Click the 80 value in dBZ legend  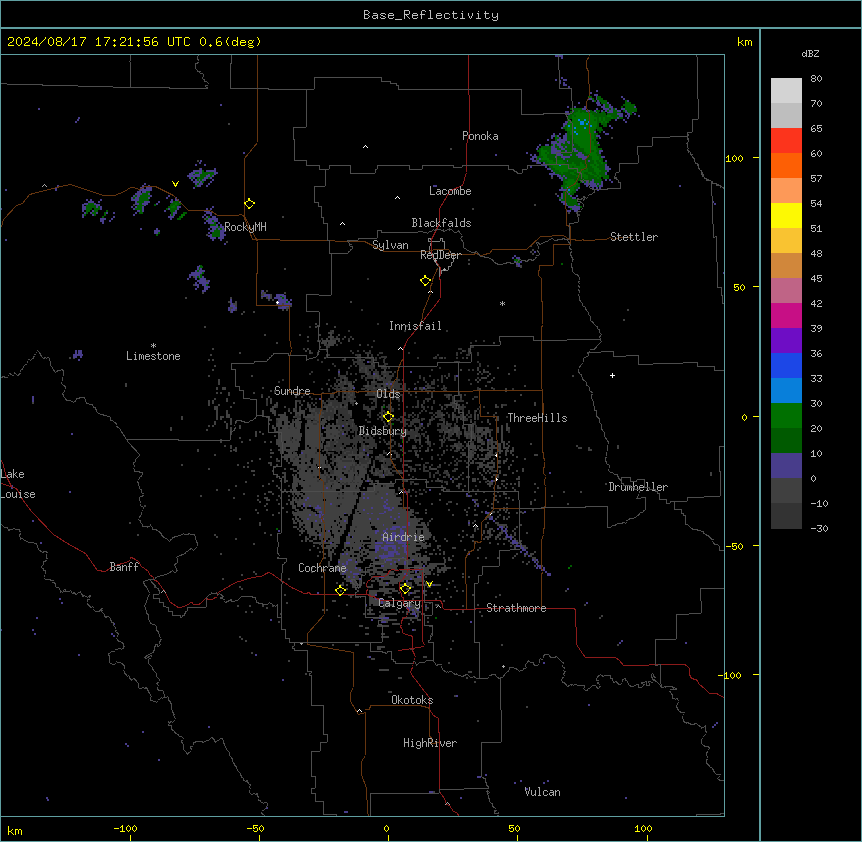pos(816,79)
